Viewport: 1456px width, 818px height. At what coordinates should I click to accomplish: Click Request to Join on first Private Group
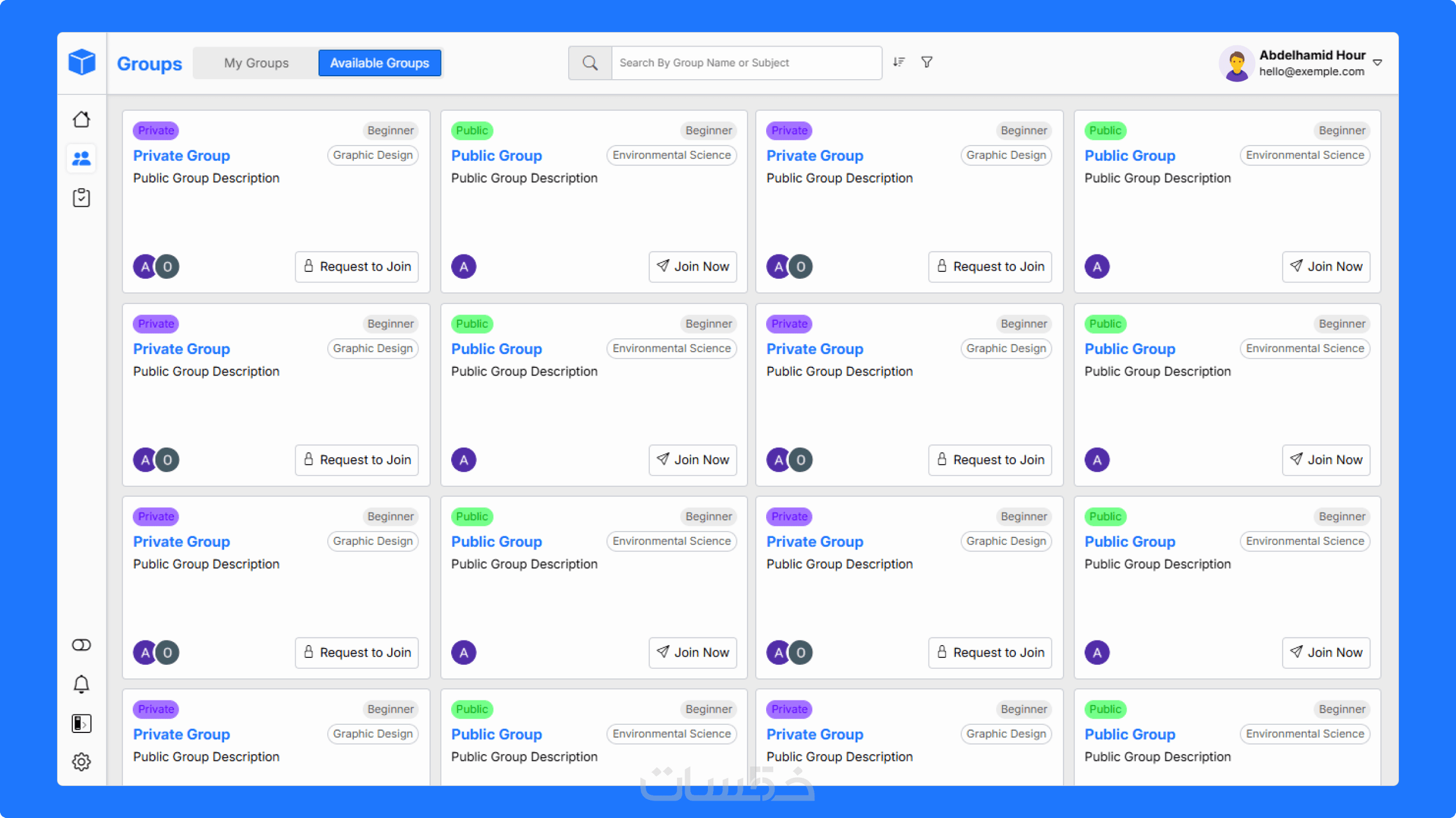(x=357, y=267)
